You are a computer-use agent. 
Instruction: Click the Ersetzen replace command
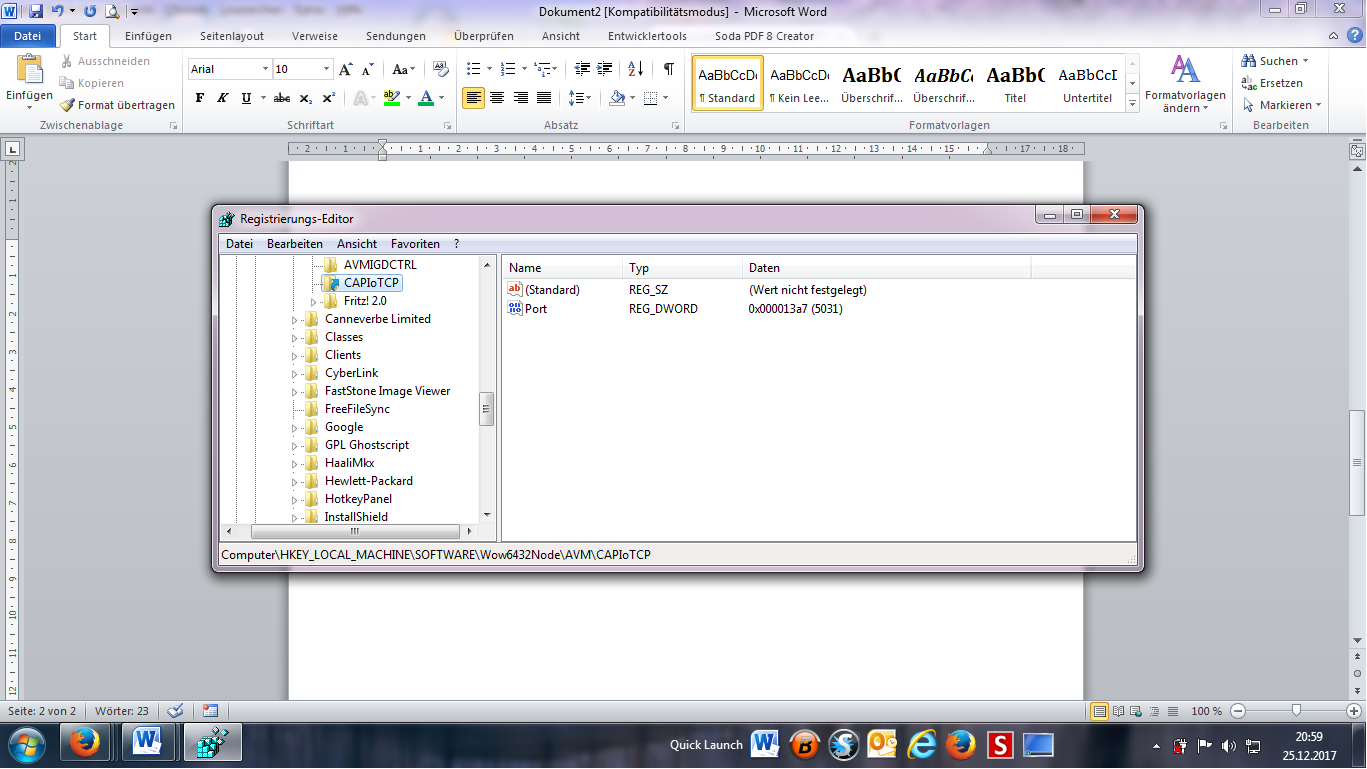(1272, 83)
